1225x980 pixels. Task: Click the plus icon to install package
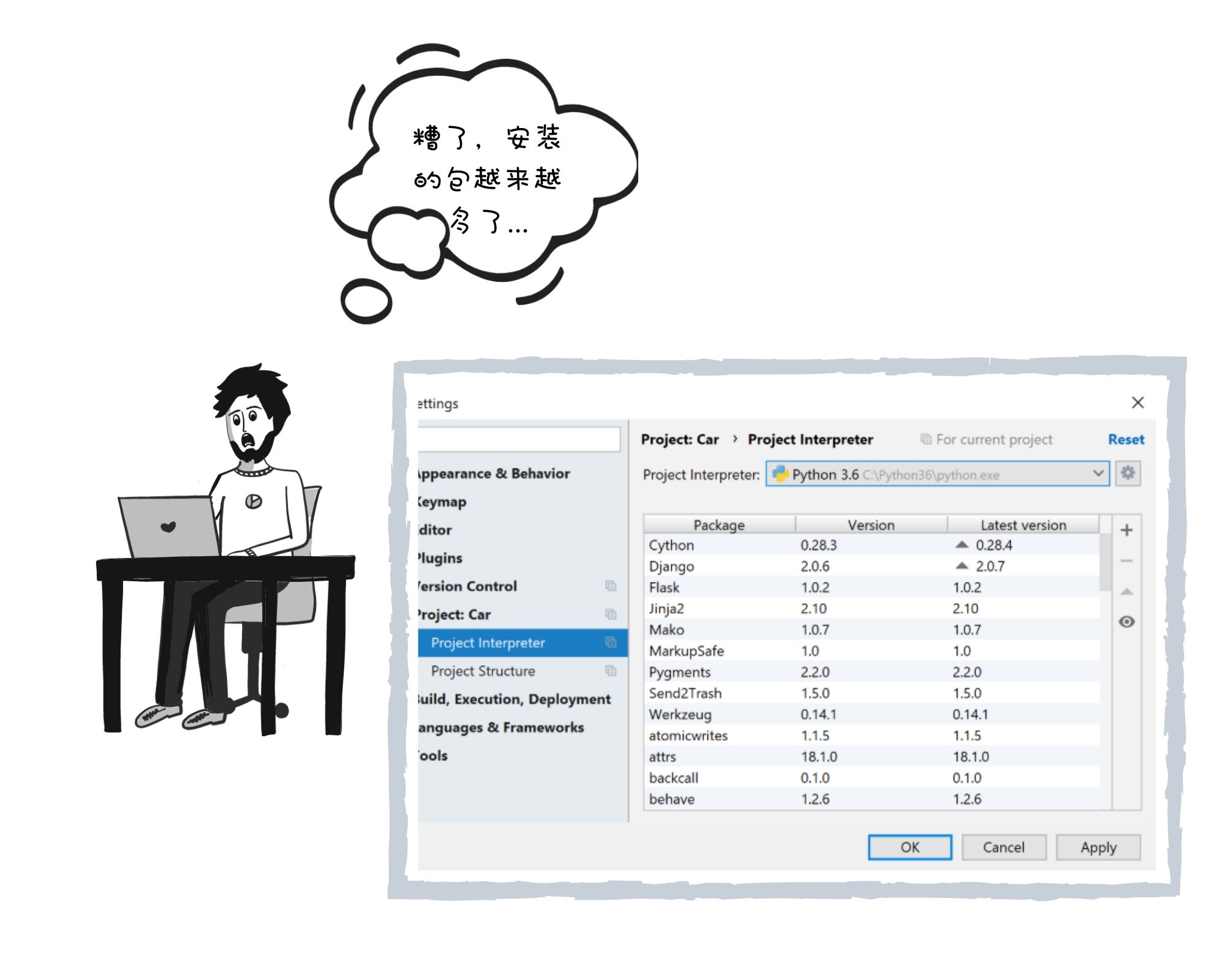pos(1126,530)
